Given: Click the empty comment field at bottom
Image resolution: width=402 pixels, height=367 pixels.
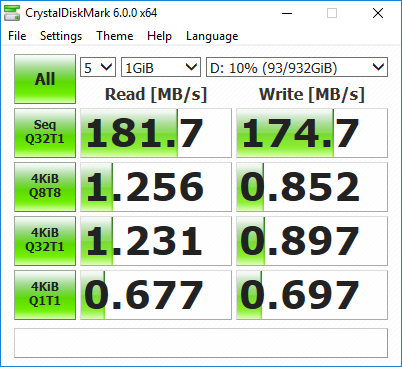Looking at the screenshot, I should click(x=201, y=343).
